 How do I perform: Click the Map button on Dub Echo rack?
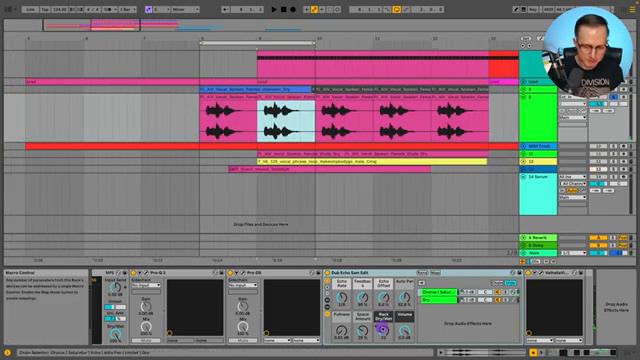click(436, 273)
